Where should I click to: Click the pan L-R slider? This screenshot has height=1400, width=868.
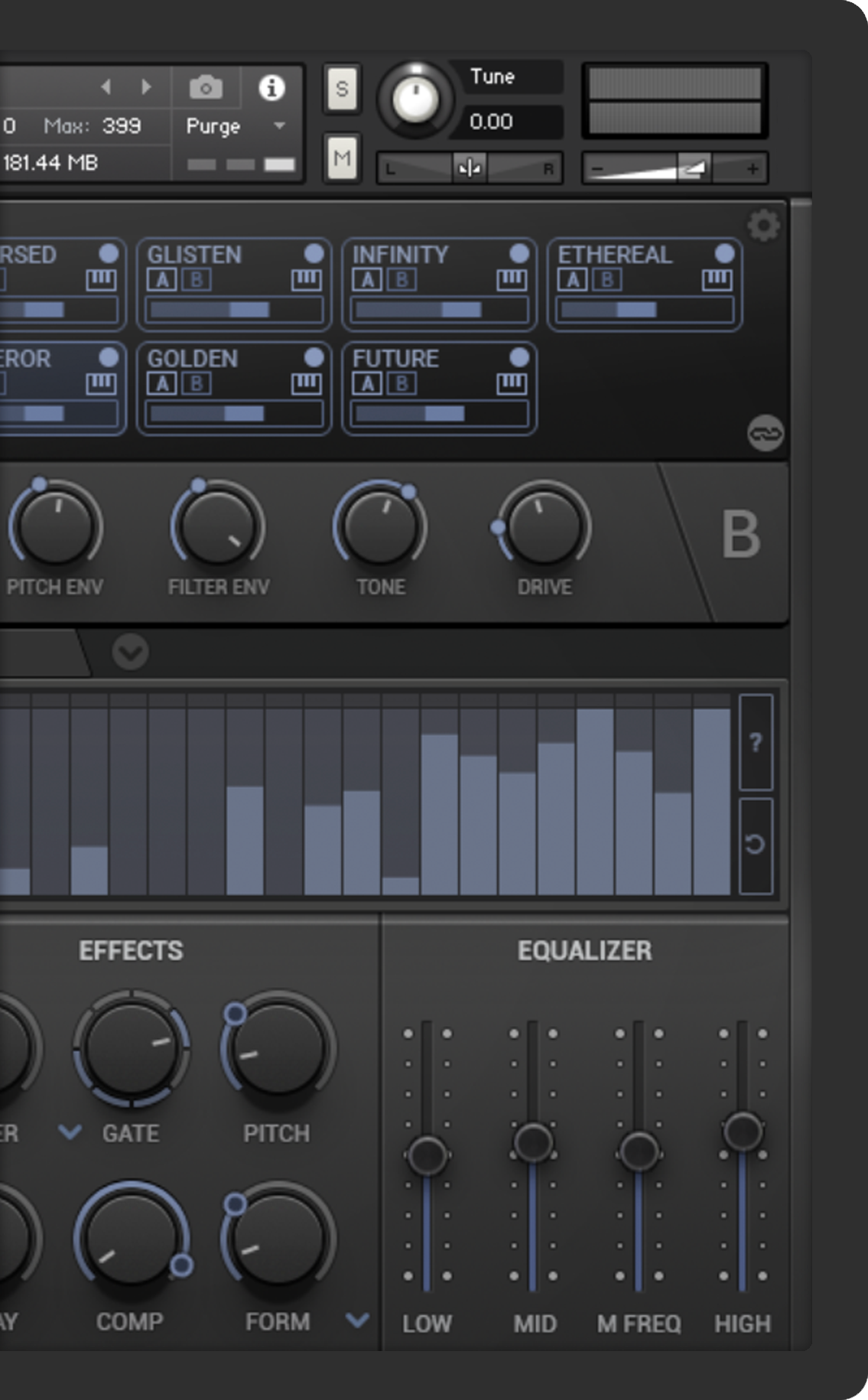click(x=469, y=168)
